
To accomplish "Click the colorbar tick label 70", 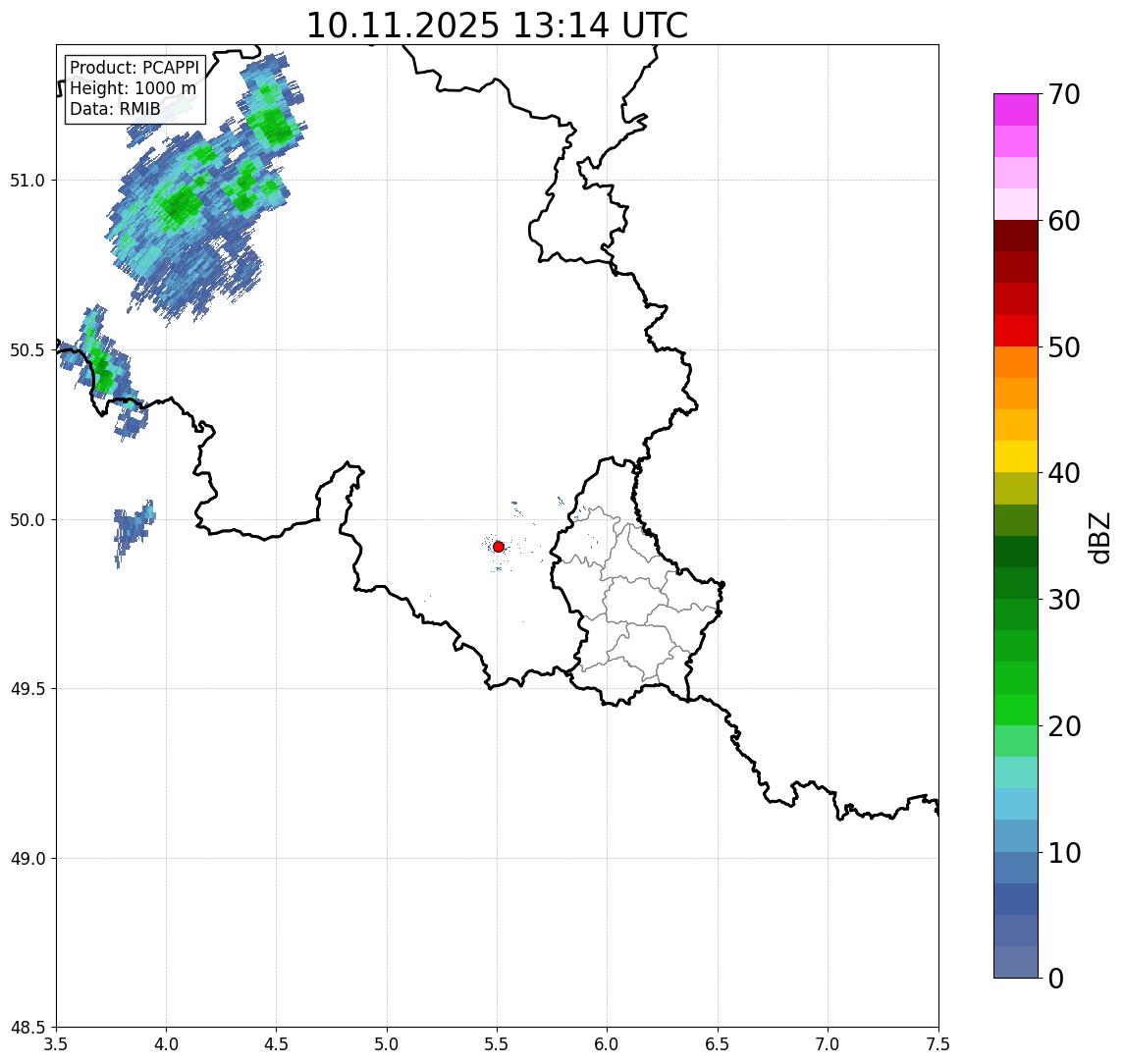I will click(x=1064, y=94).
